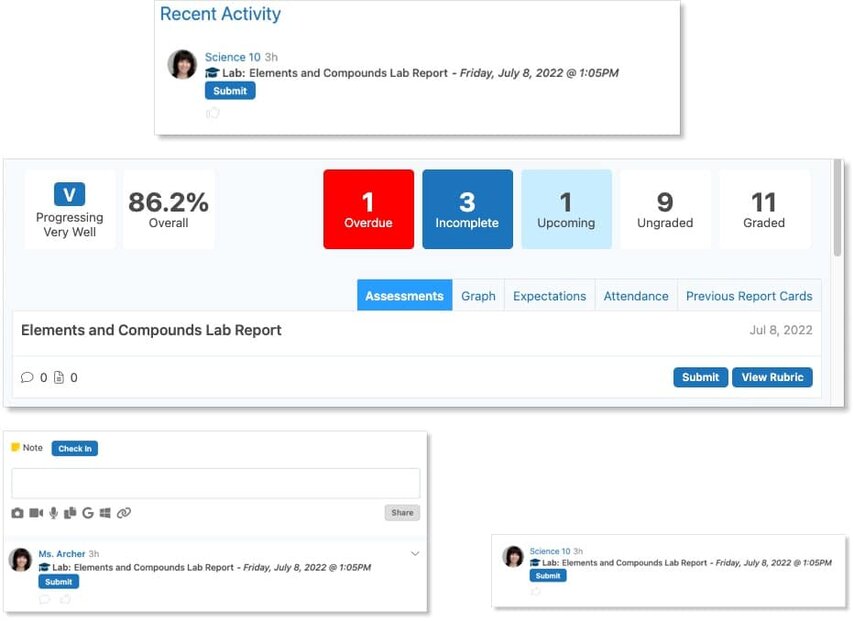The width and height of the screenshot is (854, 621).
Task: Click the Google icon under the note box
Action: pyautogui.click(x=88, y=513)
